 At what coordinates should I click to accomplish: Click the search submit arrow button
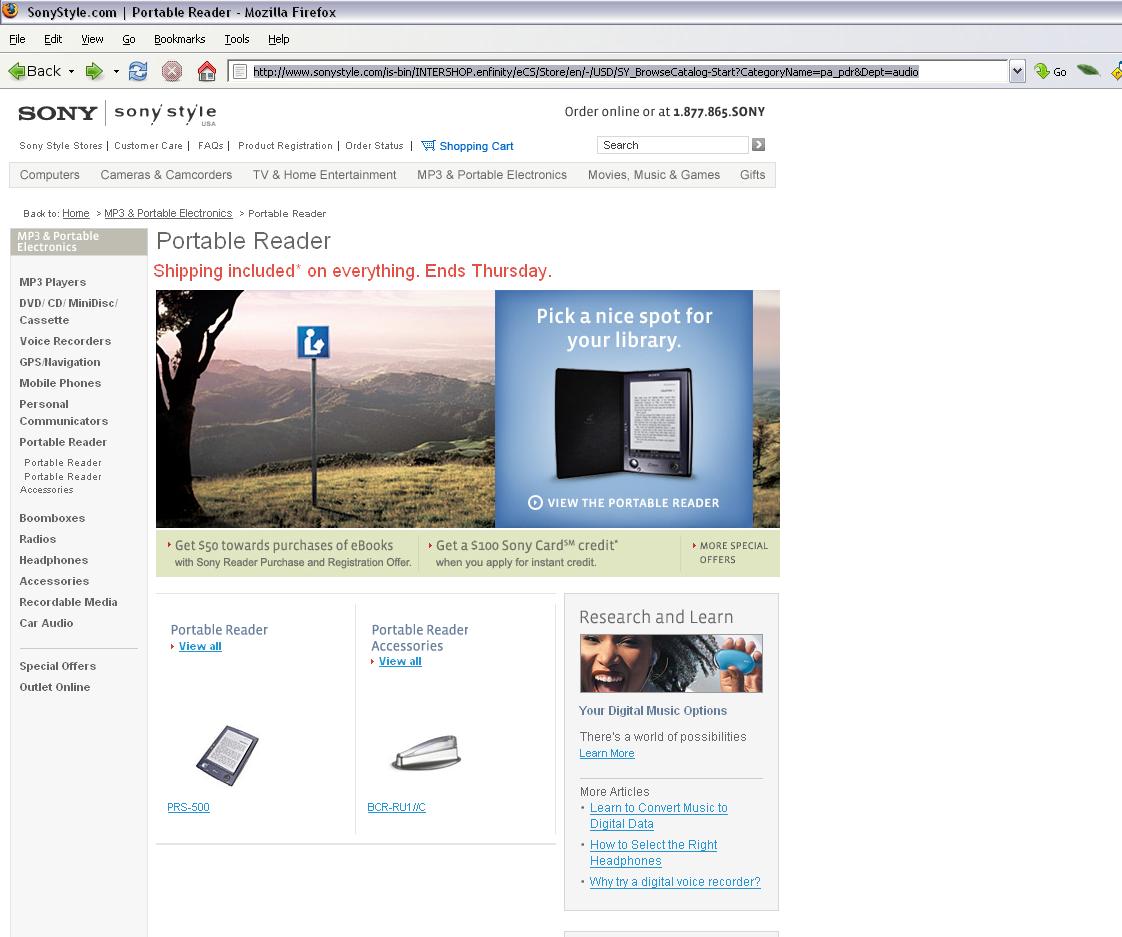pos(758,145)
